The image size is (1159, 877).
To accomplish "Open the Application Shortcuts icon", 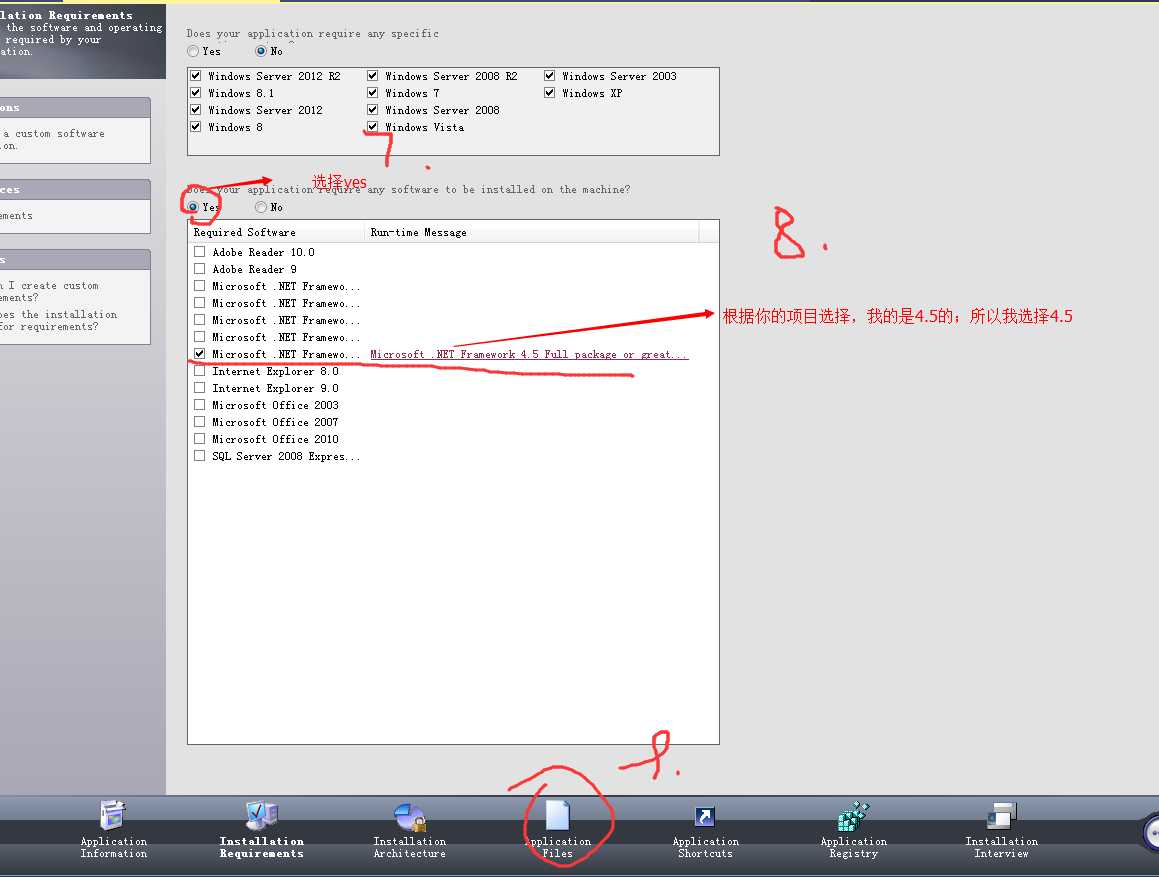I will click(x=705, y=816).
